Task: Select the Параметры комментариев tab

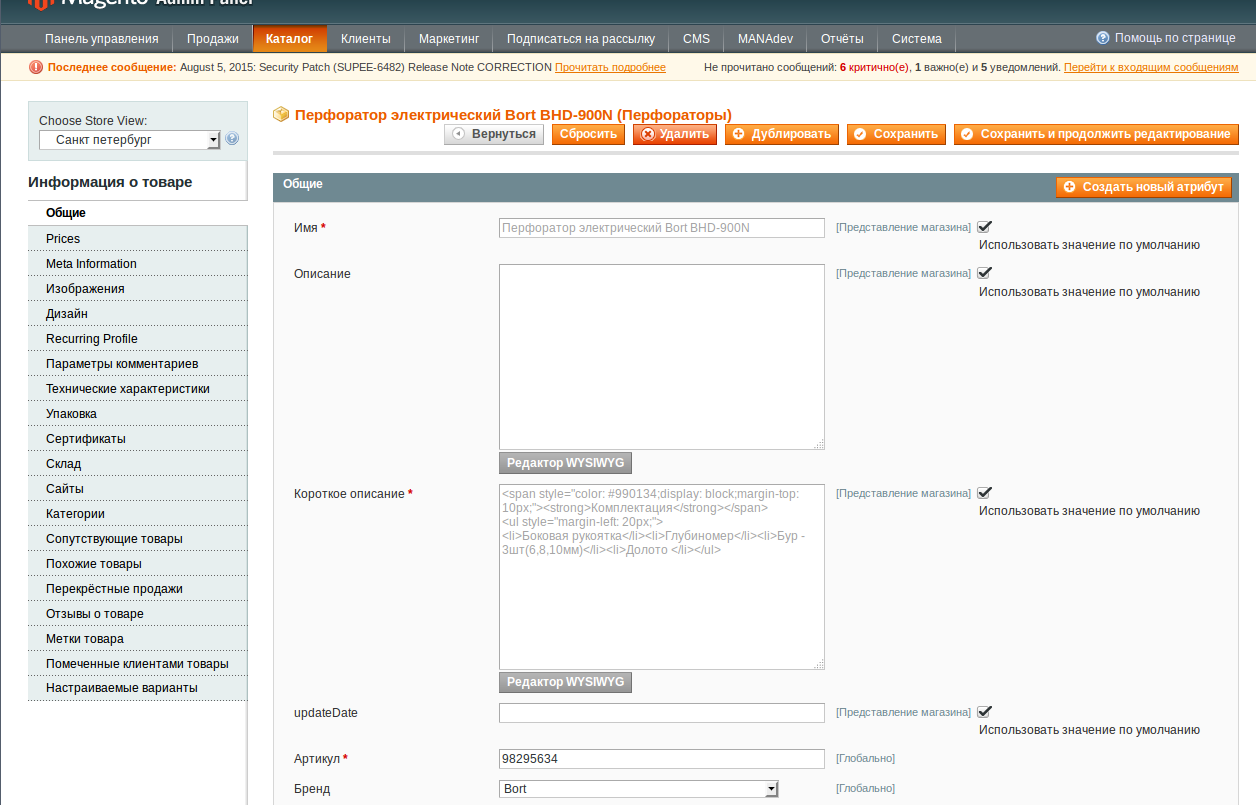Action: coord(137,363)
